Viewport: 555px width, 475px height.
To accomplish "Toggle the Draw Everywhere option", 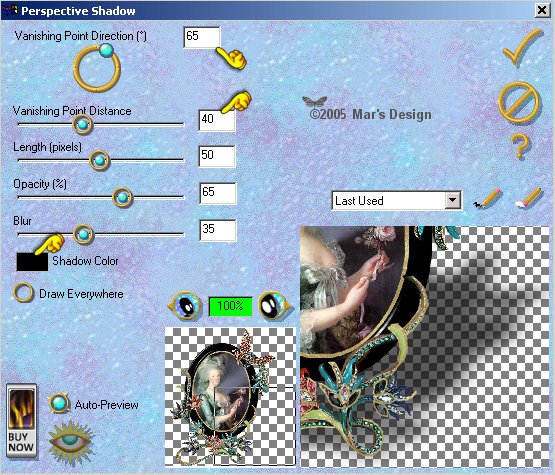I will tap(23, 293).
